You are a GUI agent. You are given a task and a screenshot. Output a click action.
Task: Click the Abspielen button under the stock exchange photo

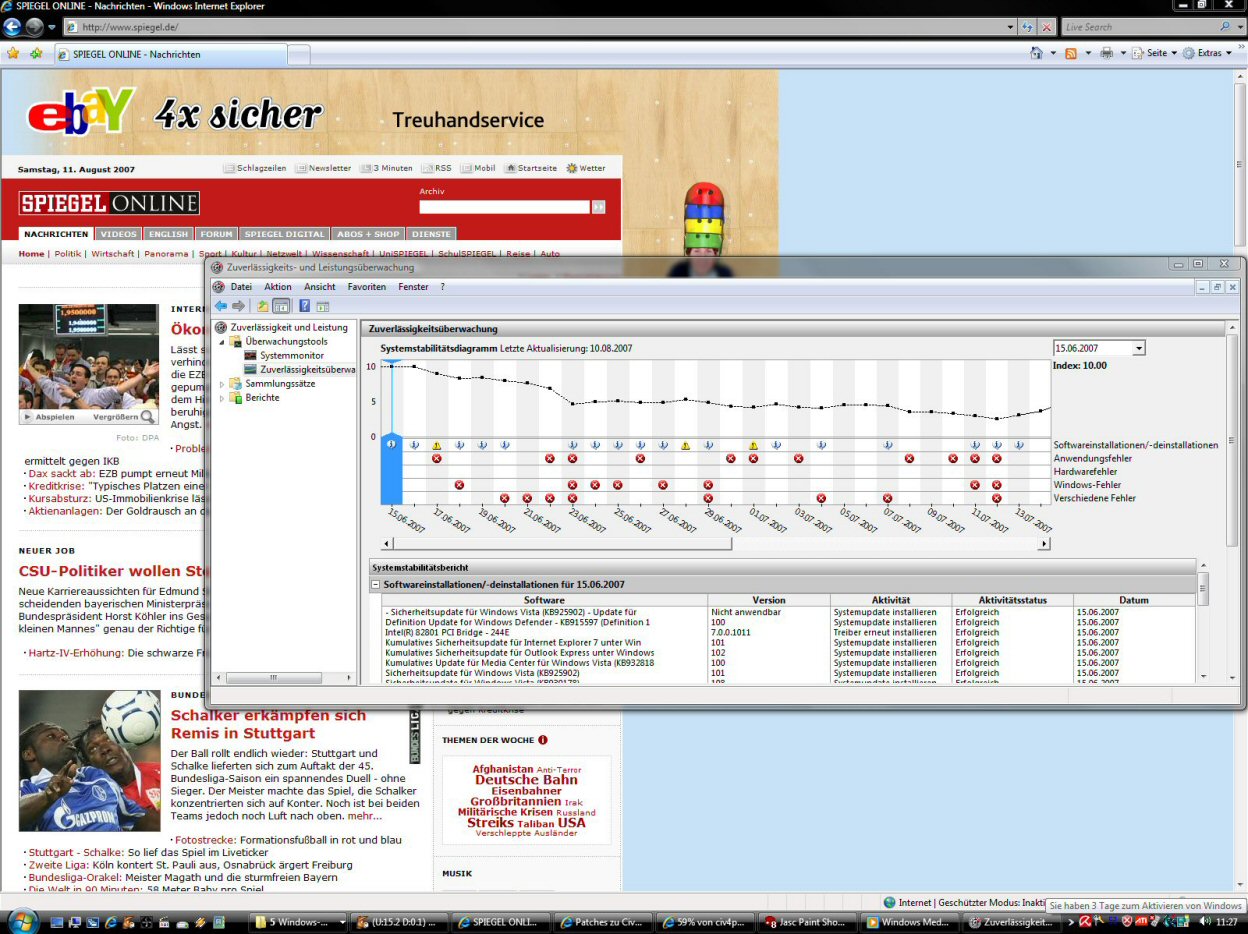pos(48,417)
